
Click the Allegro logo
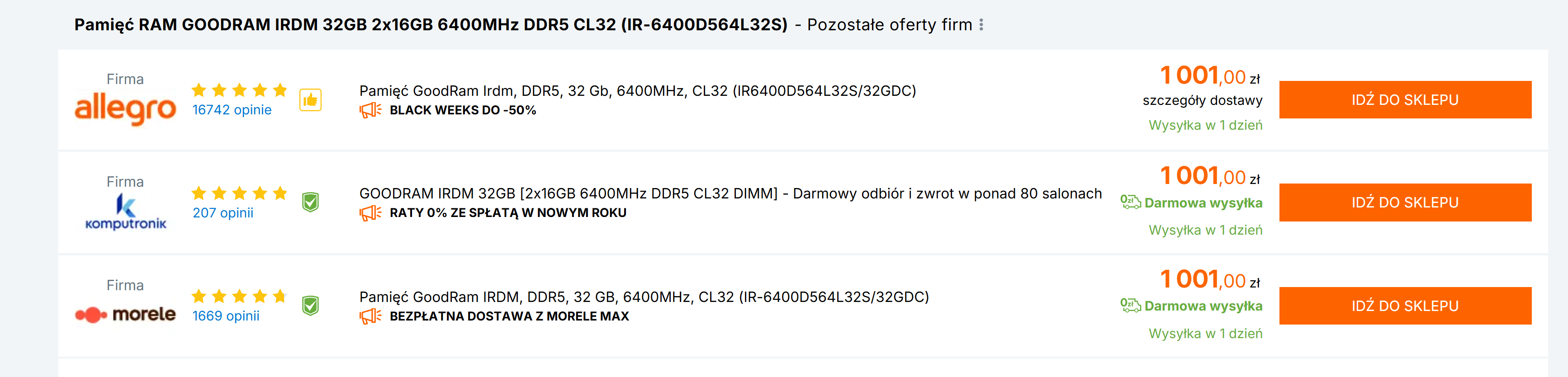(x=125, y=108)
